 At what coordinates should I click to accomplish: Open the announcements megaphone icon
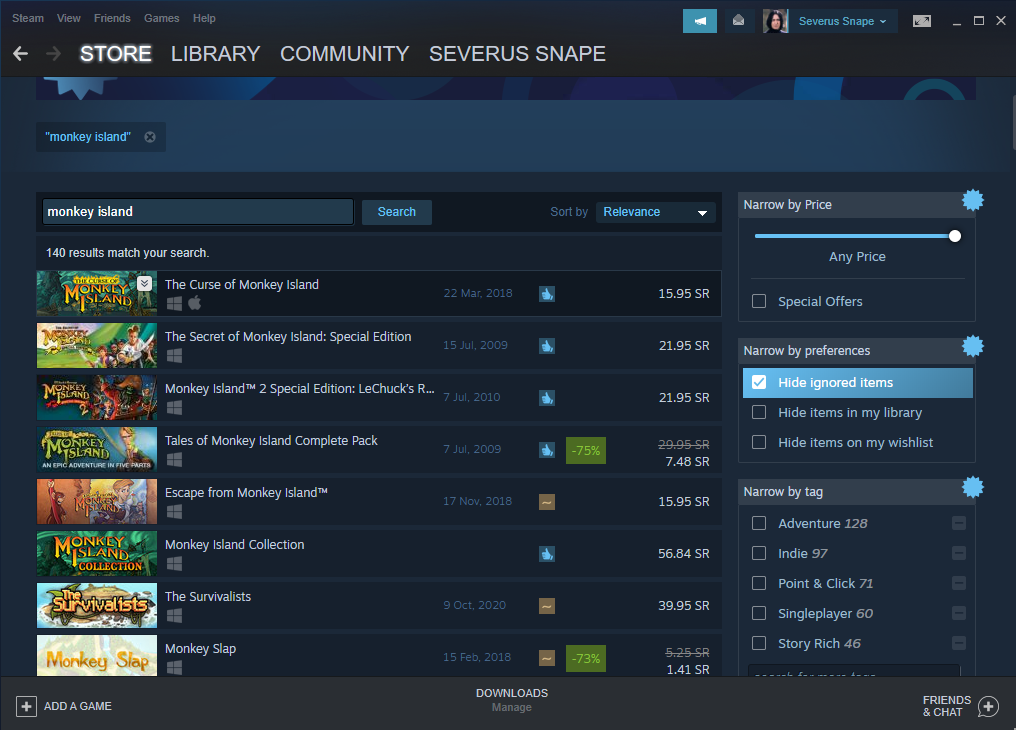click(x=700, y=21)
